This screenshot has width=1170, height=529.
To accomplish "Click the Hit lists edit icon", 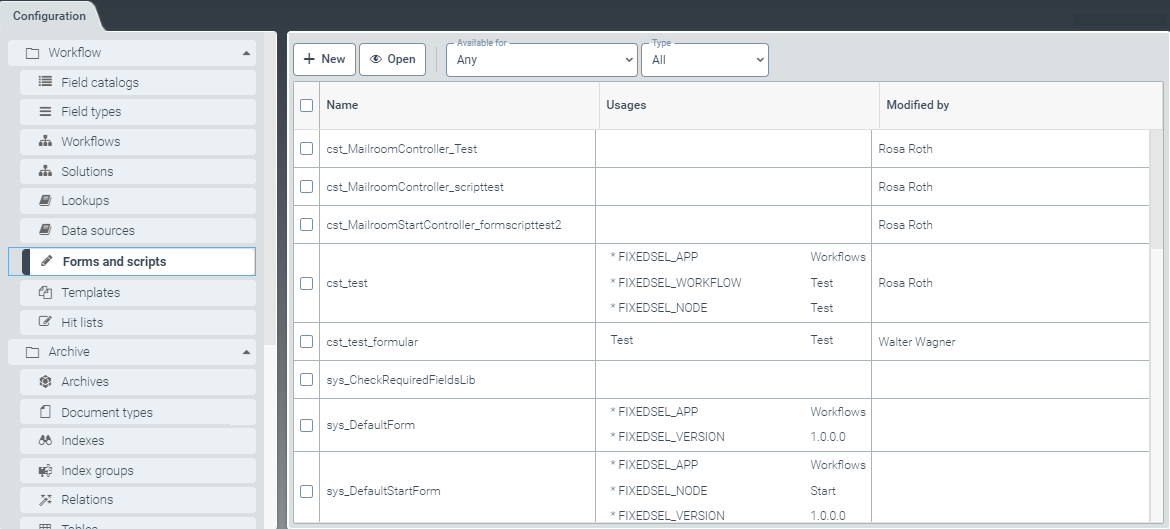I will [x=45, y=322].
